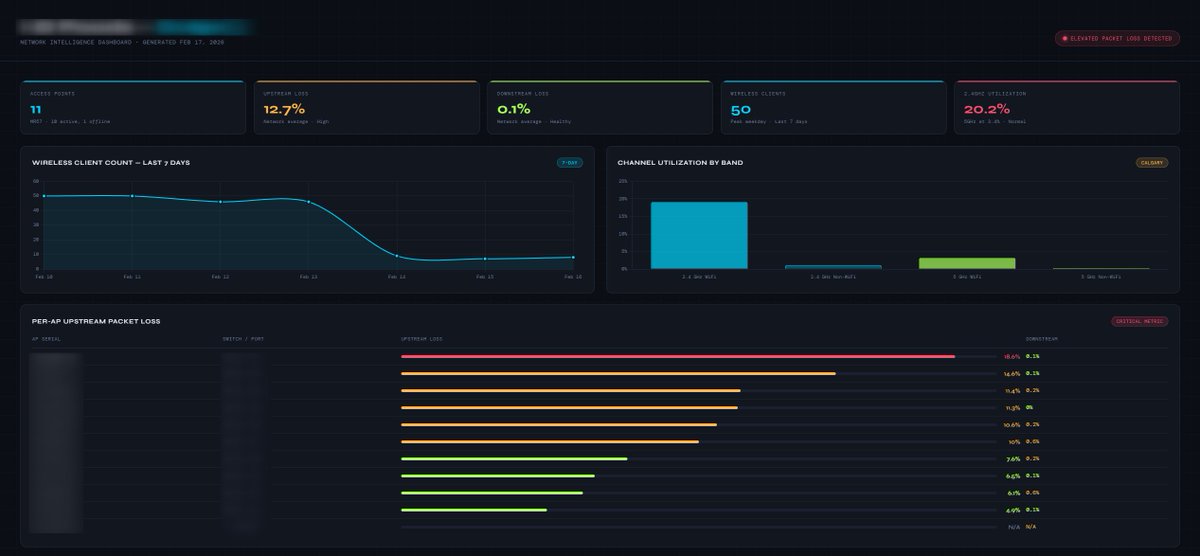
Task: Open the Downstream Loss card showing 0.1%
Action: [600, 107]
